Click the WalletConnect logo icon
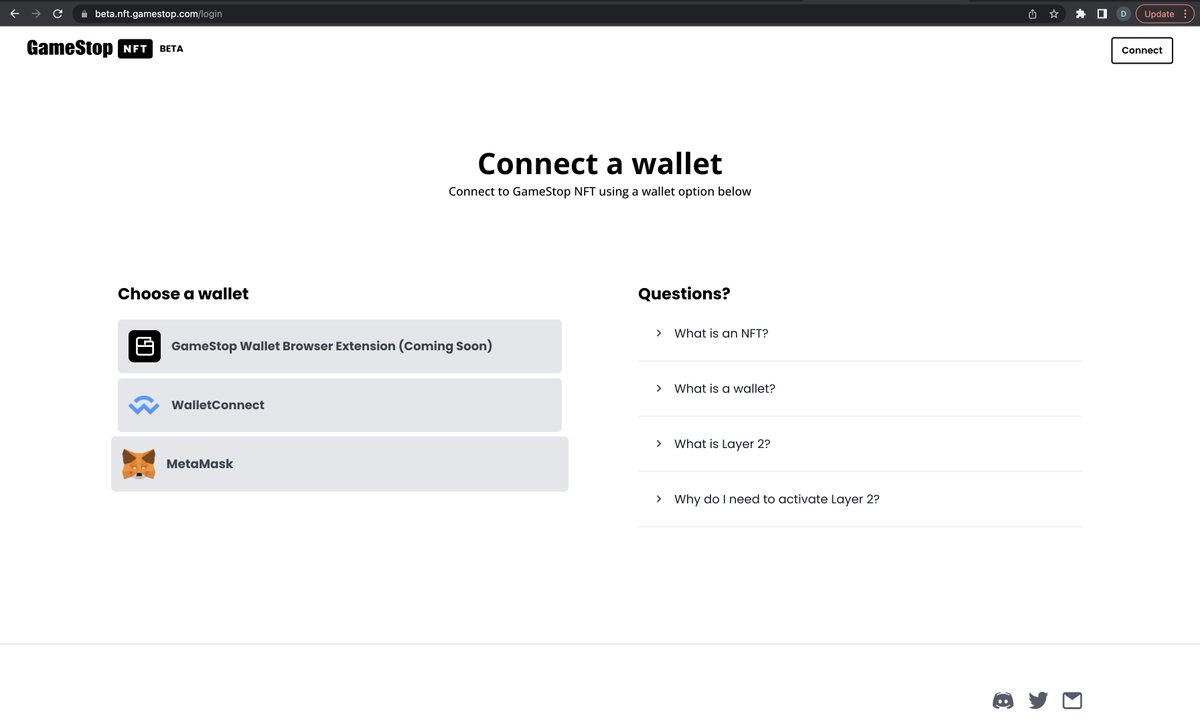Image resolution: width=1200 pixels, height=724 pixels. coord(144,406)
